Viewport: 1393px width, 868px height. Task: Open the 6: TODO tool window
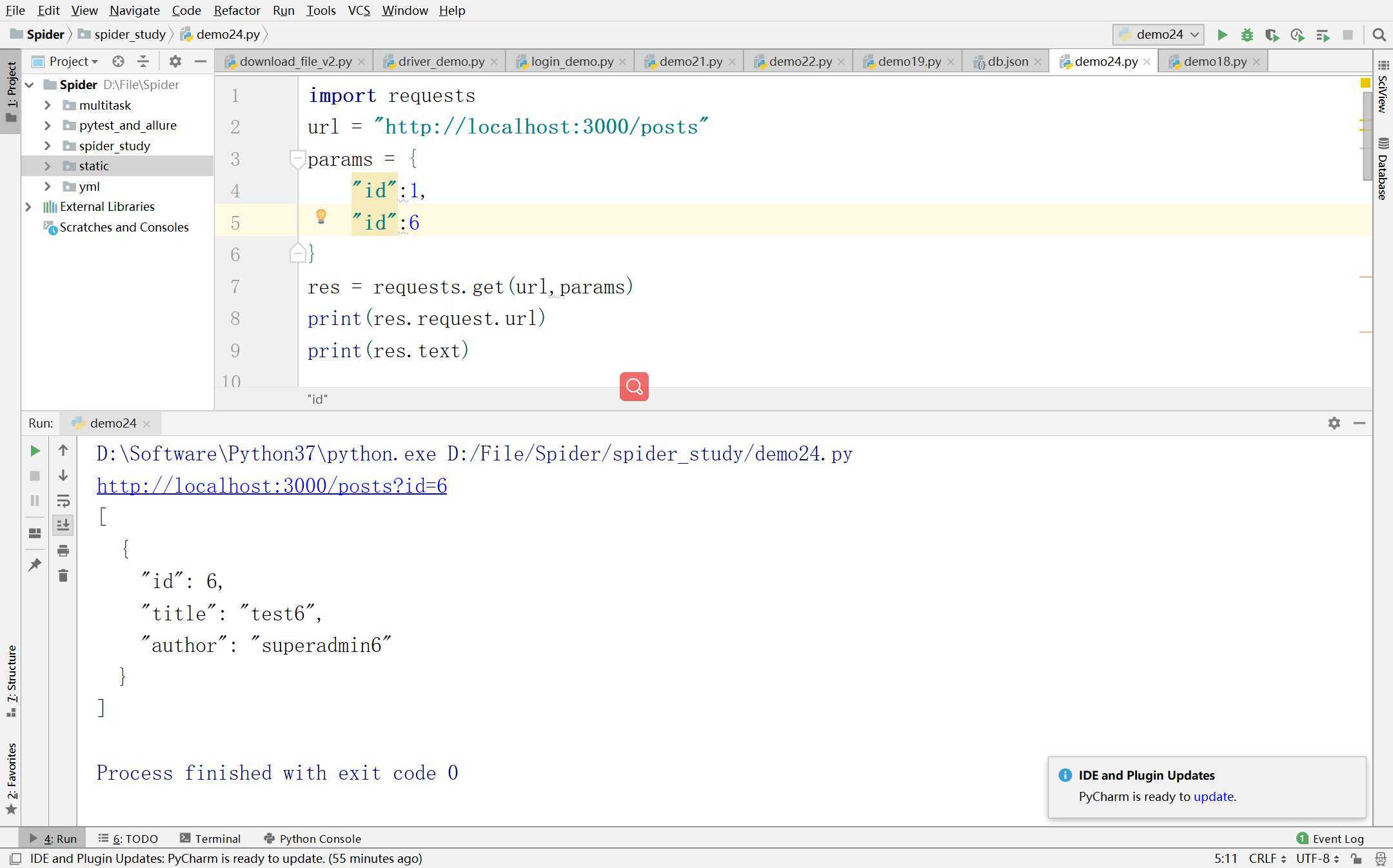pyautogui.click(x=128, y=838)
